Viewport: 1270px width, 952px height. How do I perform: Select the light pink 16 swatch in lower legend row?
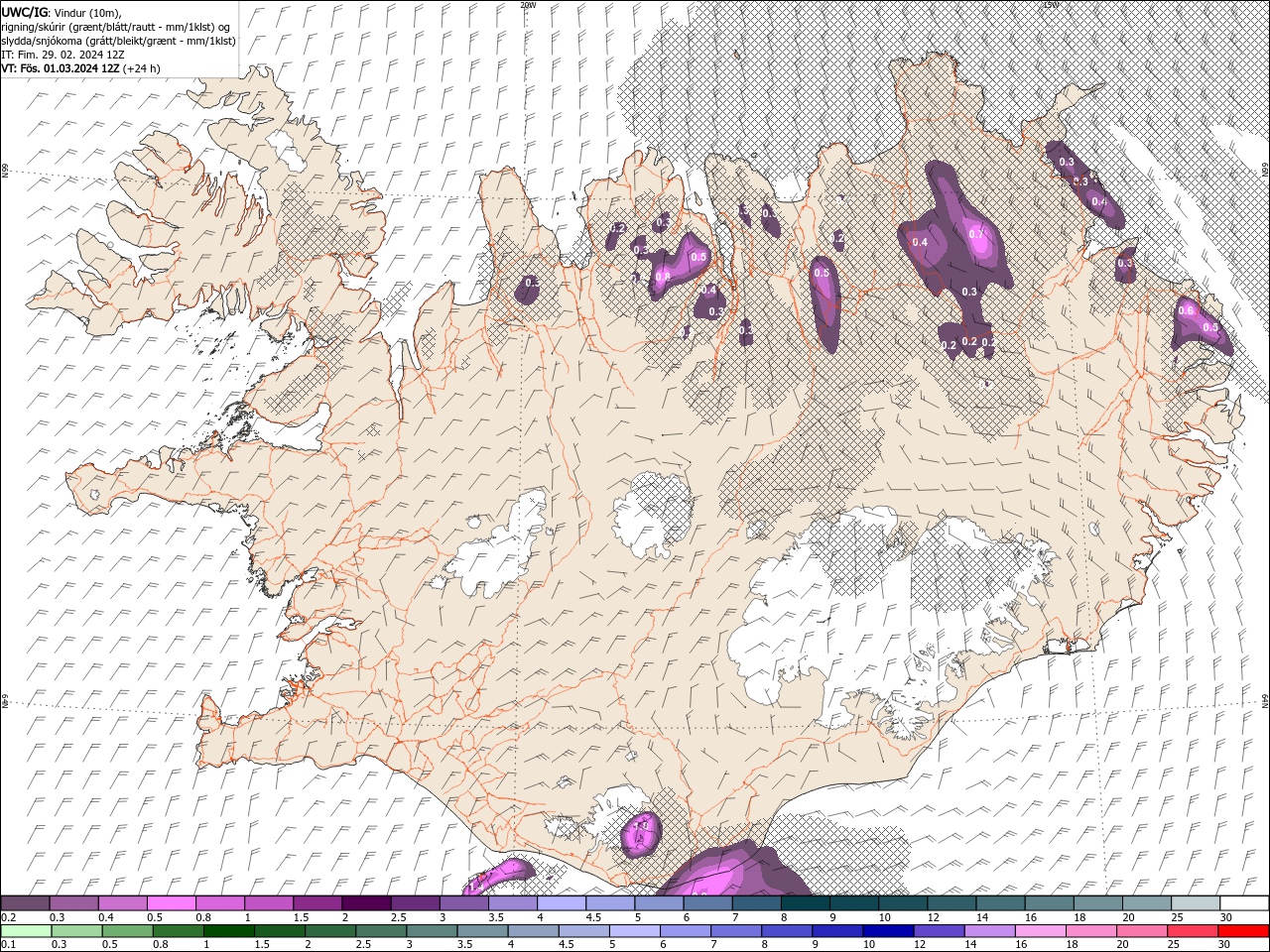click(x=1039, y=931)
